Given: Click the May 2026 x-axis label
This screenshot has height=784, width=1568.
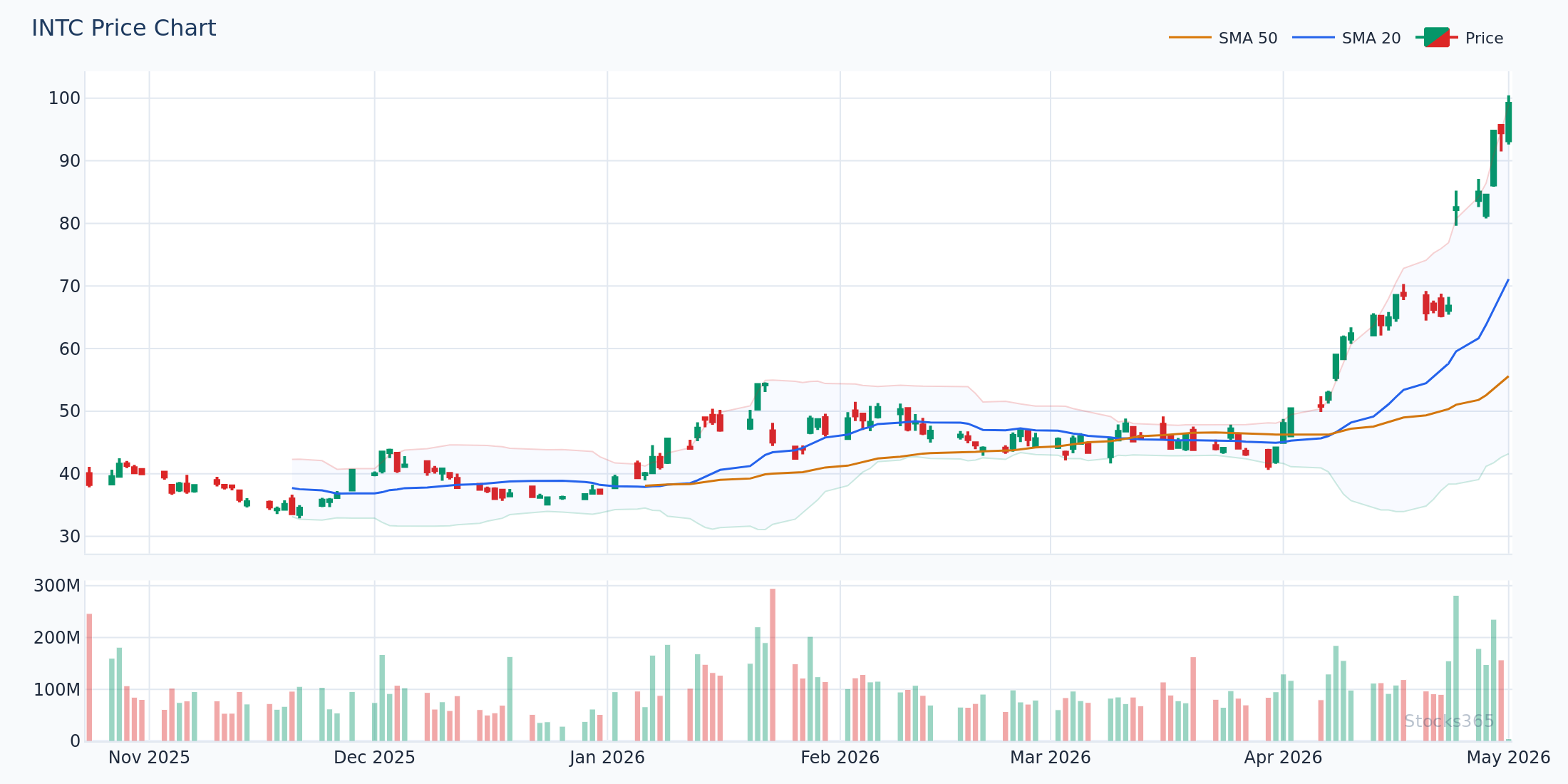Looking at the screenshot, I should coord(1508,758).
